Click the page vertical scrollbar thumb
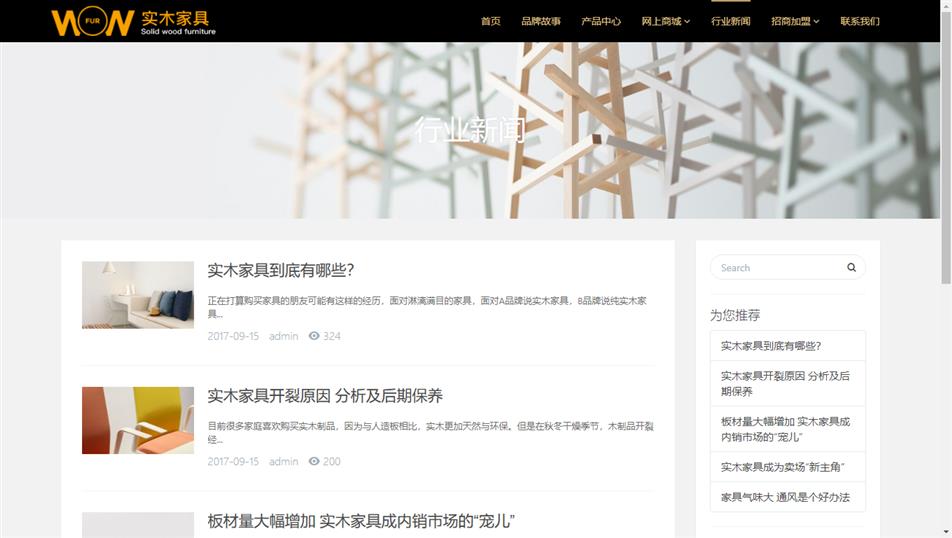 pos(946,146)
